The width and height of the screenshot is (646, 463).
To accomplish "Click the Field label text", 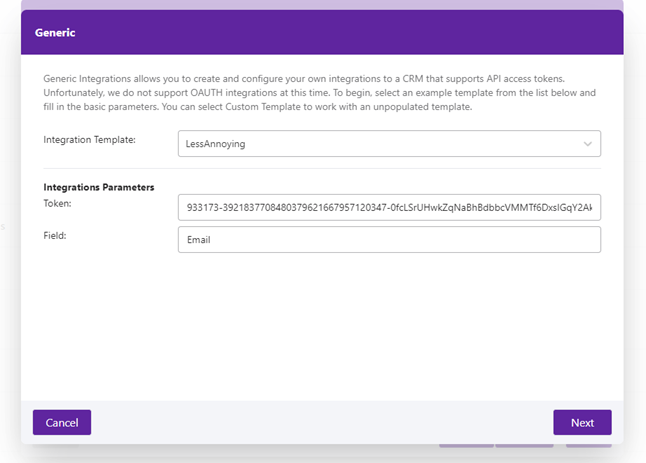I will [x=55, y=235].
